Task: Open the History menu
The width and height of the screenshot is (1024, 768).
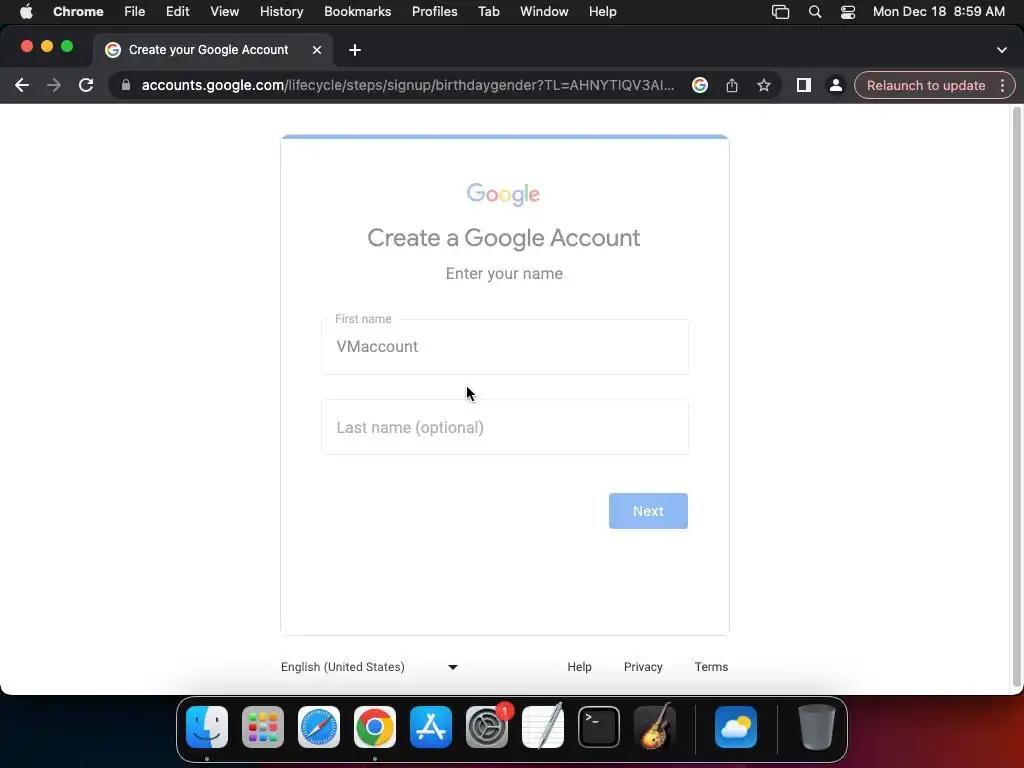Action: [281, 12]
